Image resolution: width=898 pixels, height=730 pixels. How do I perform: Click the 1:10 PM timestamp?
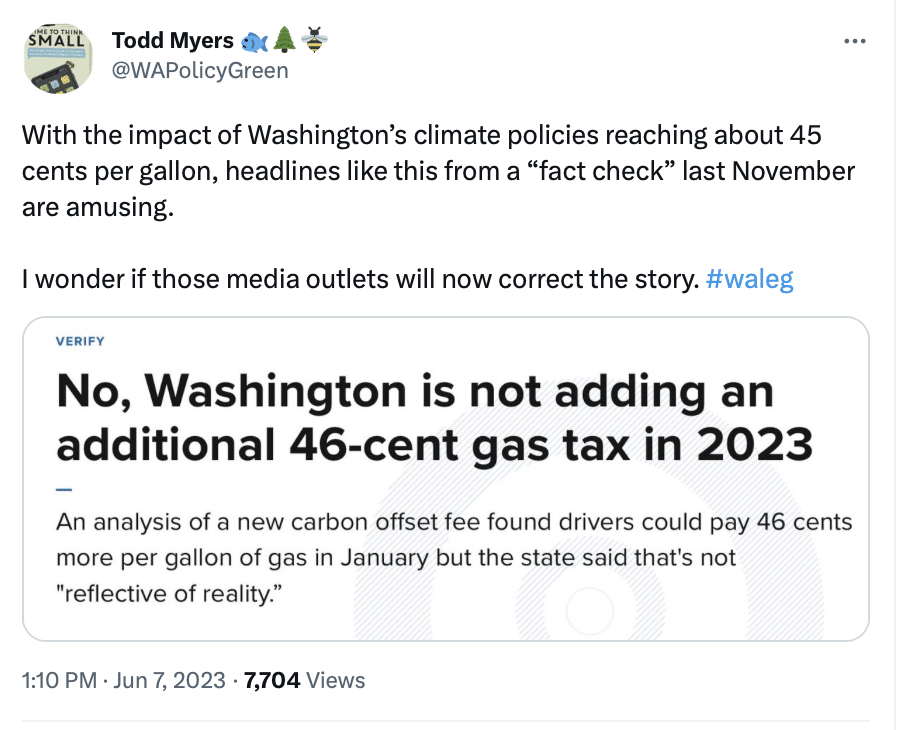click(60, 681)
